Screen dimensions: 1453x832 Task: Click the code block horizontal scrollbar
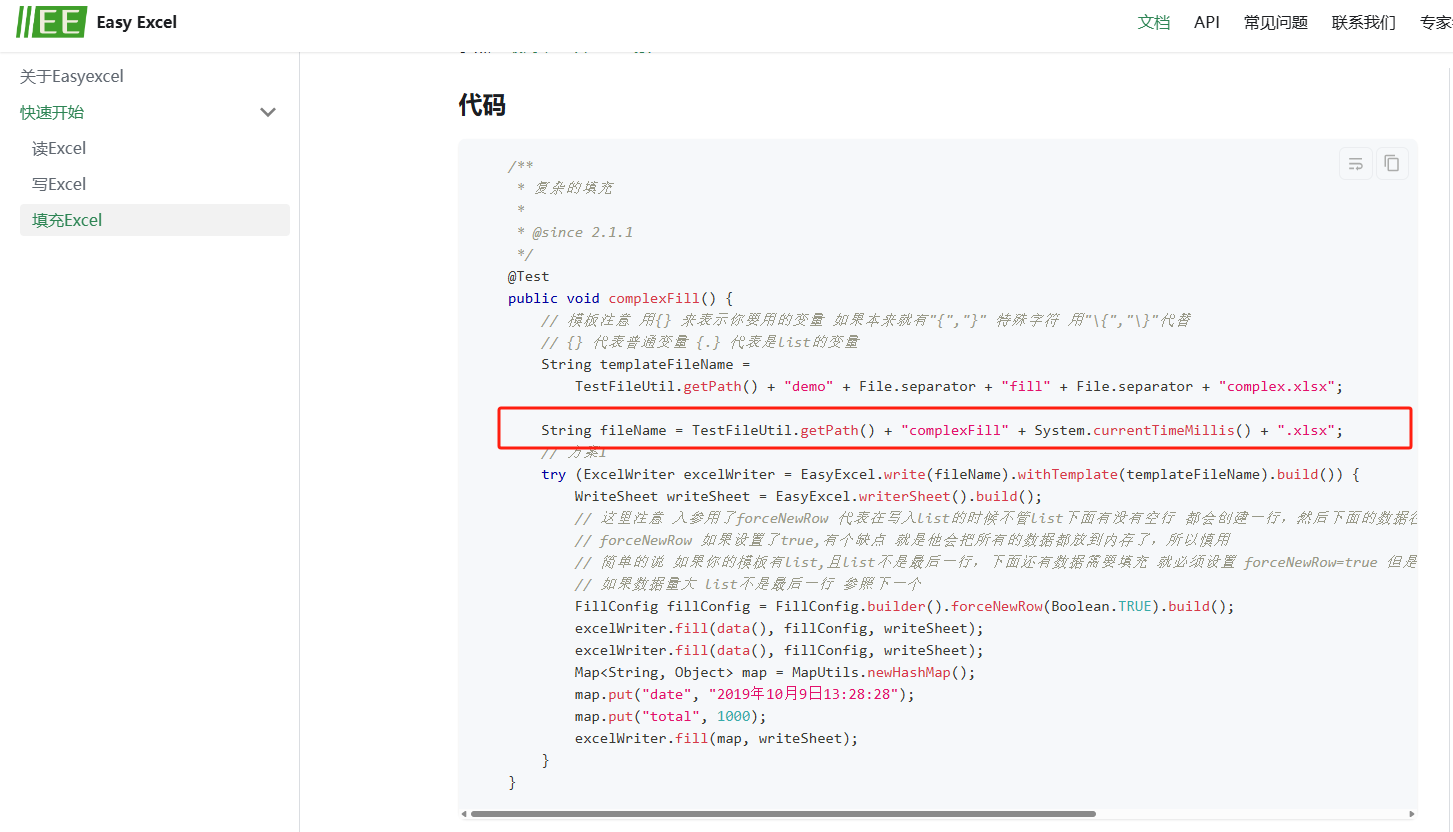click(x=783, y=814)
